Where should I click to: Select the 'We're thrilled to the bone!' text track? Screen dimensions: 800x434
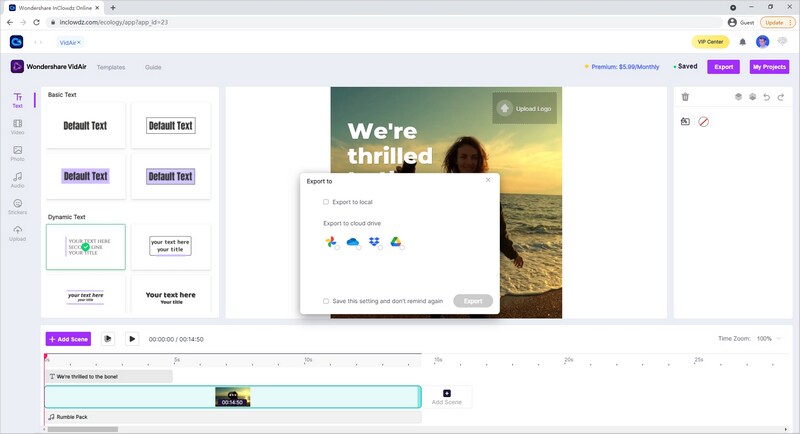click(x=109, y=376)
